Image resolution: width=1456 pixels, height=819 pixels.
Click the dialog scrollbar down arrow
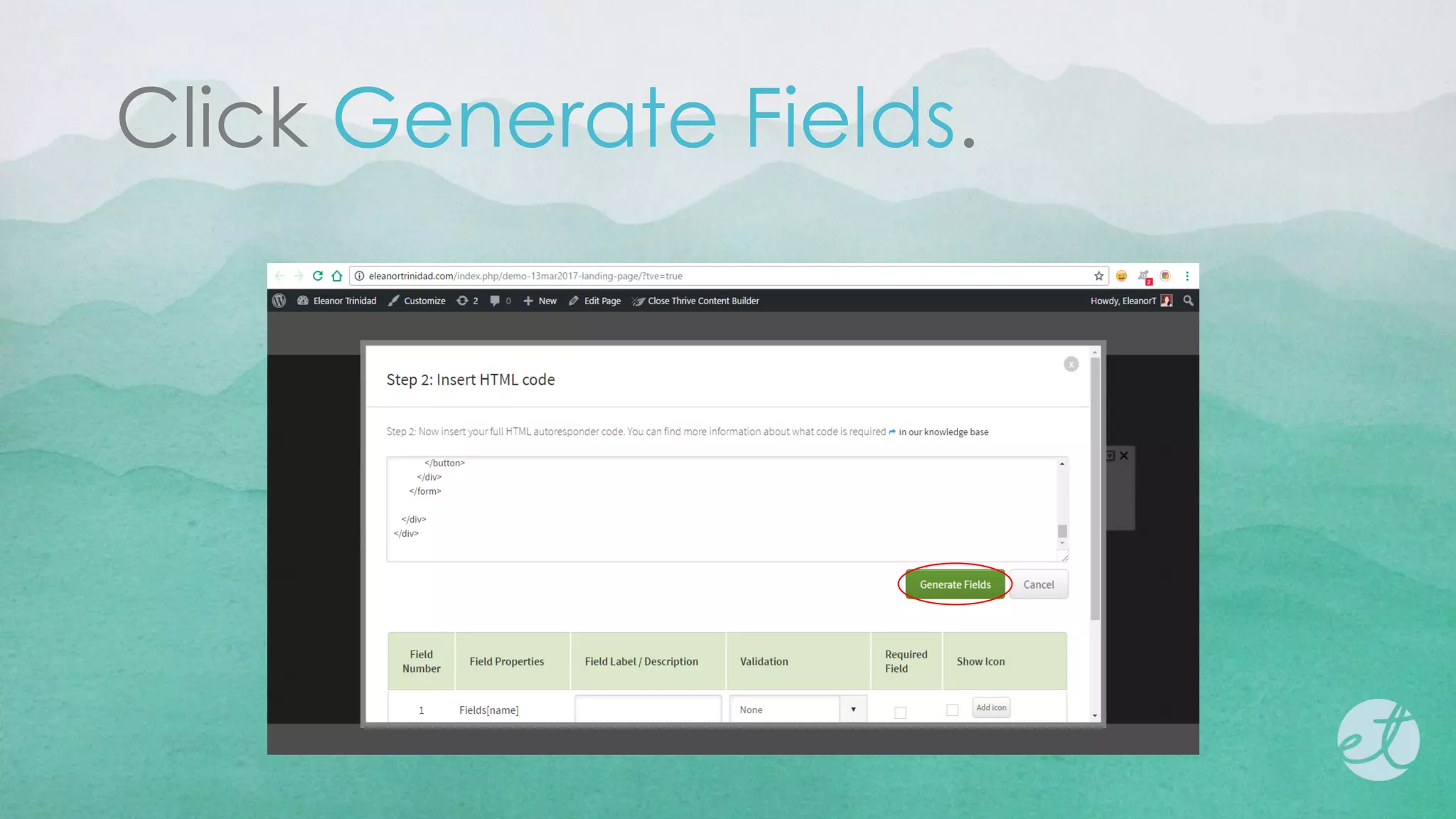point(1095,716)
